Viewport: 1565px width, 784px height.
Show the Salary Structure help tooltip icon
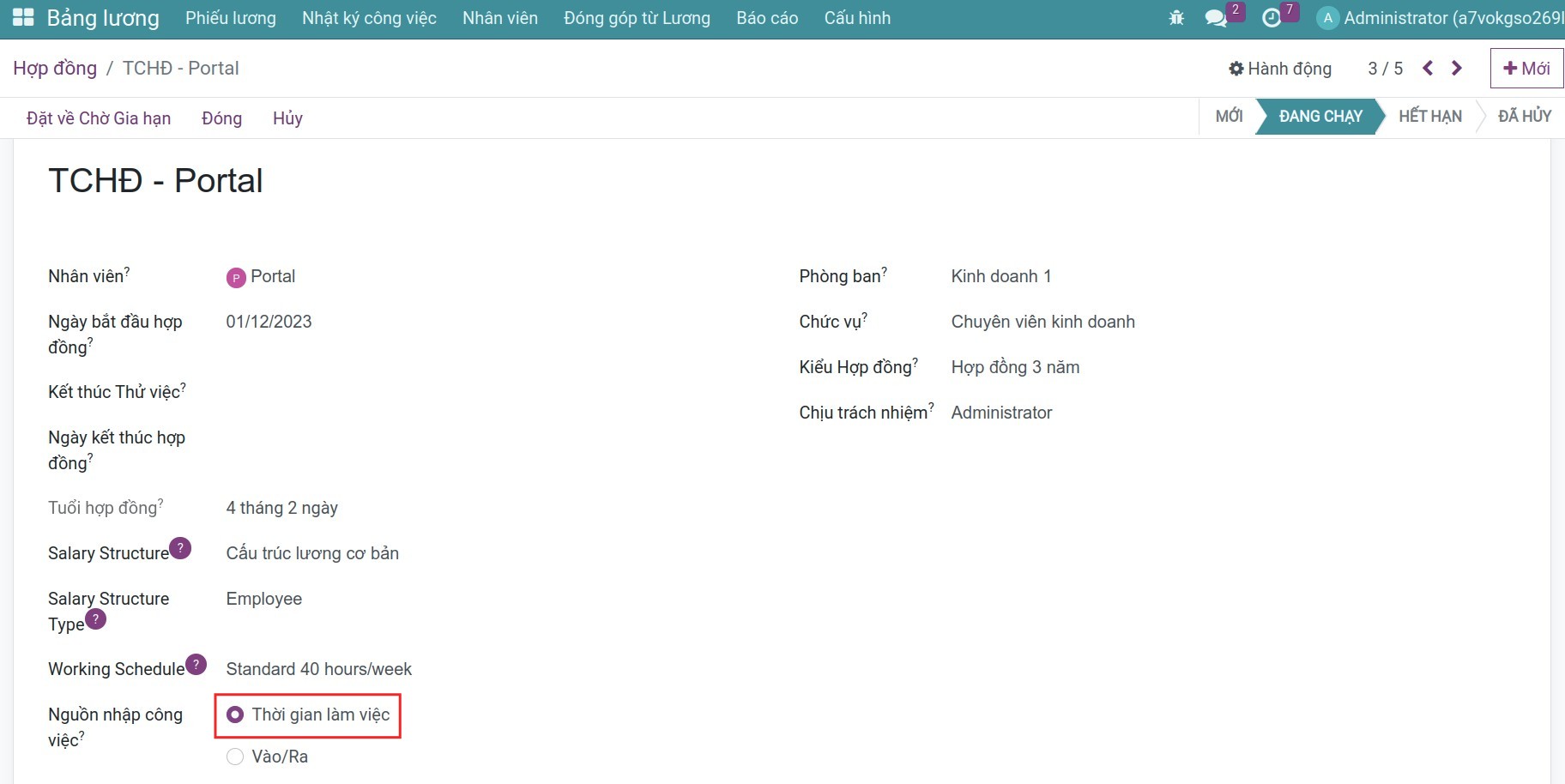[x=180, y=548]
